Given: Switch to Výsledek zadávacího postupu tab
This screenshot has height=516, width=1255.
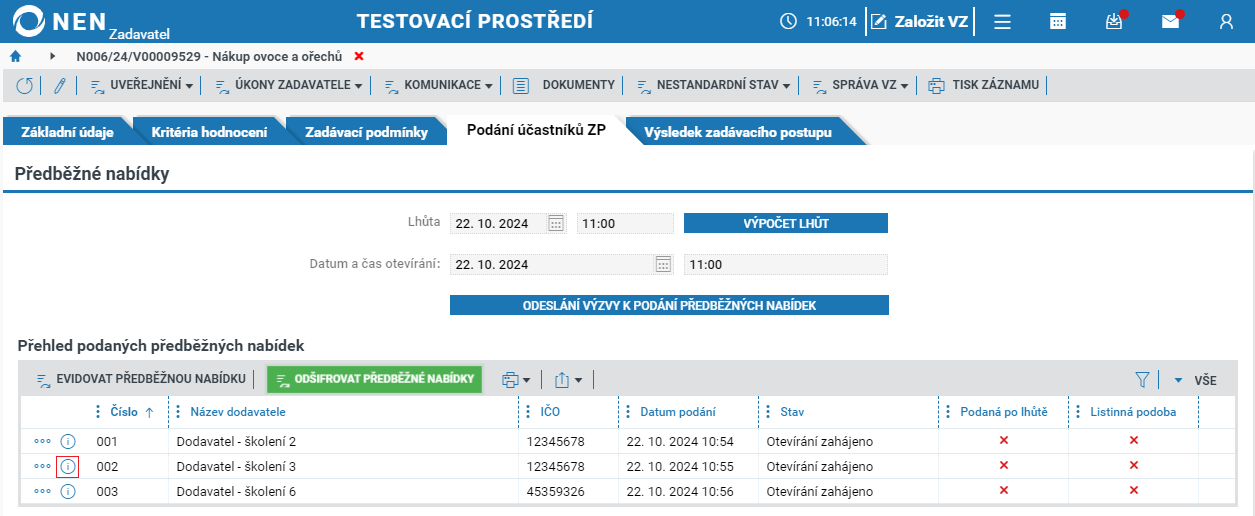Looking at the screenshot, I should (x=738, y=132).
